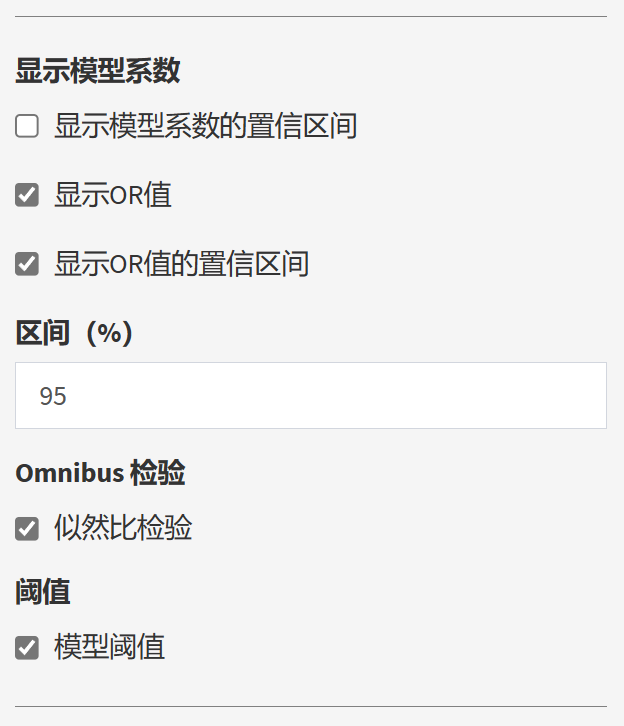Click the 显示模型系数 section heading
This screenshot has height=726, width=624.
(x=97, y=71)
